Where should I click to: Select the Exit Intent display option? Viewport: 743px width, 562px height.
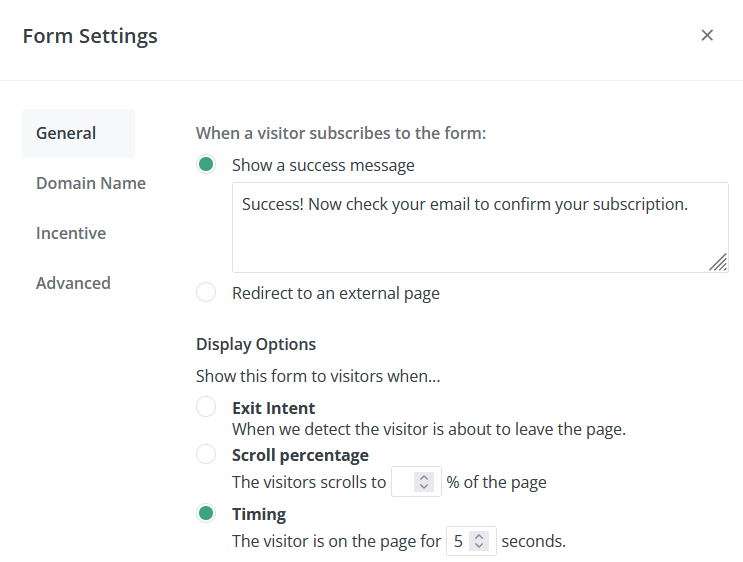206,407
